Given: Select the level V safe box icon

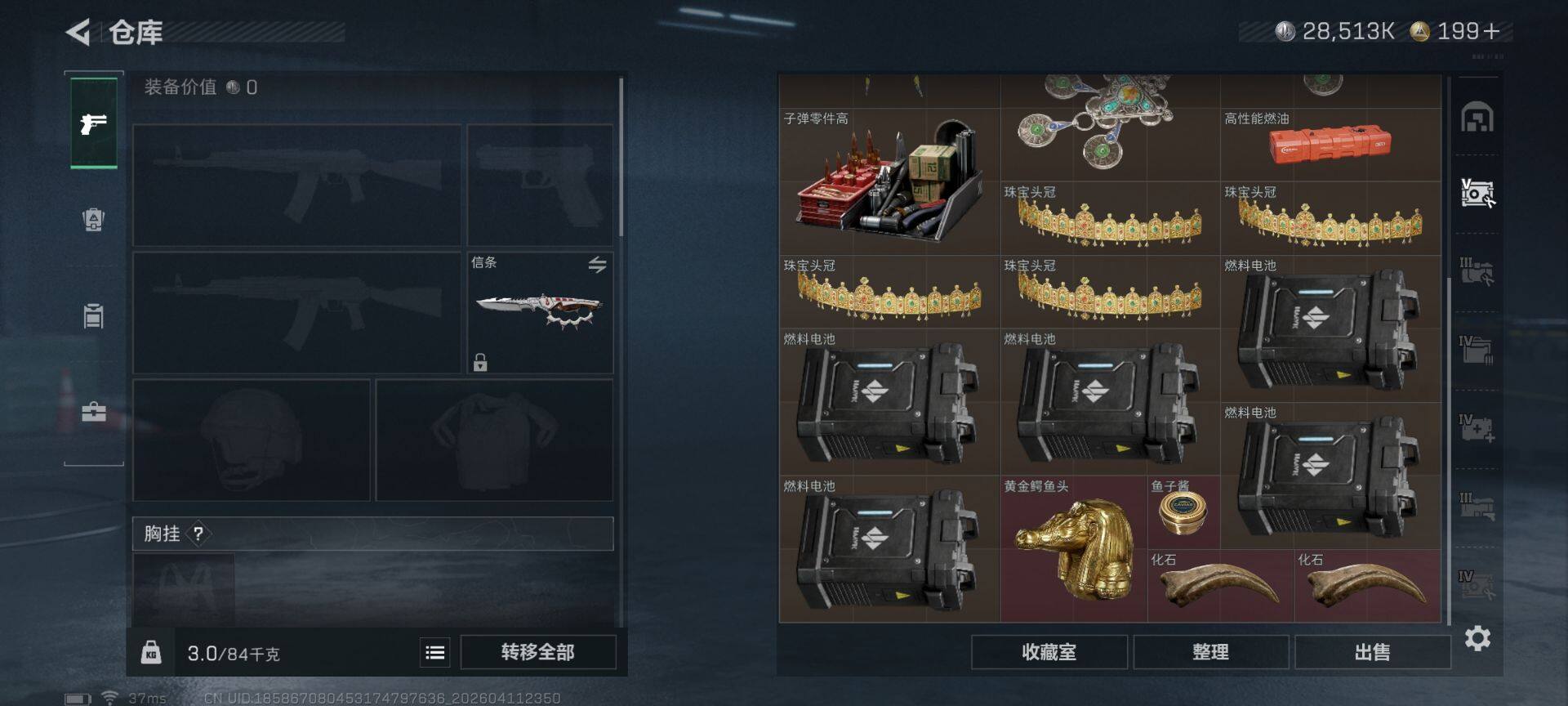Looking at the screenshot, I should pos(1477,193).
